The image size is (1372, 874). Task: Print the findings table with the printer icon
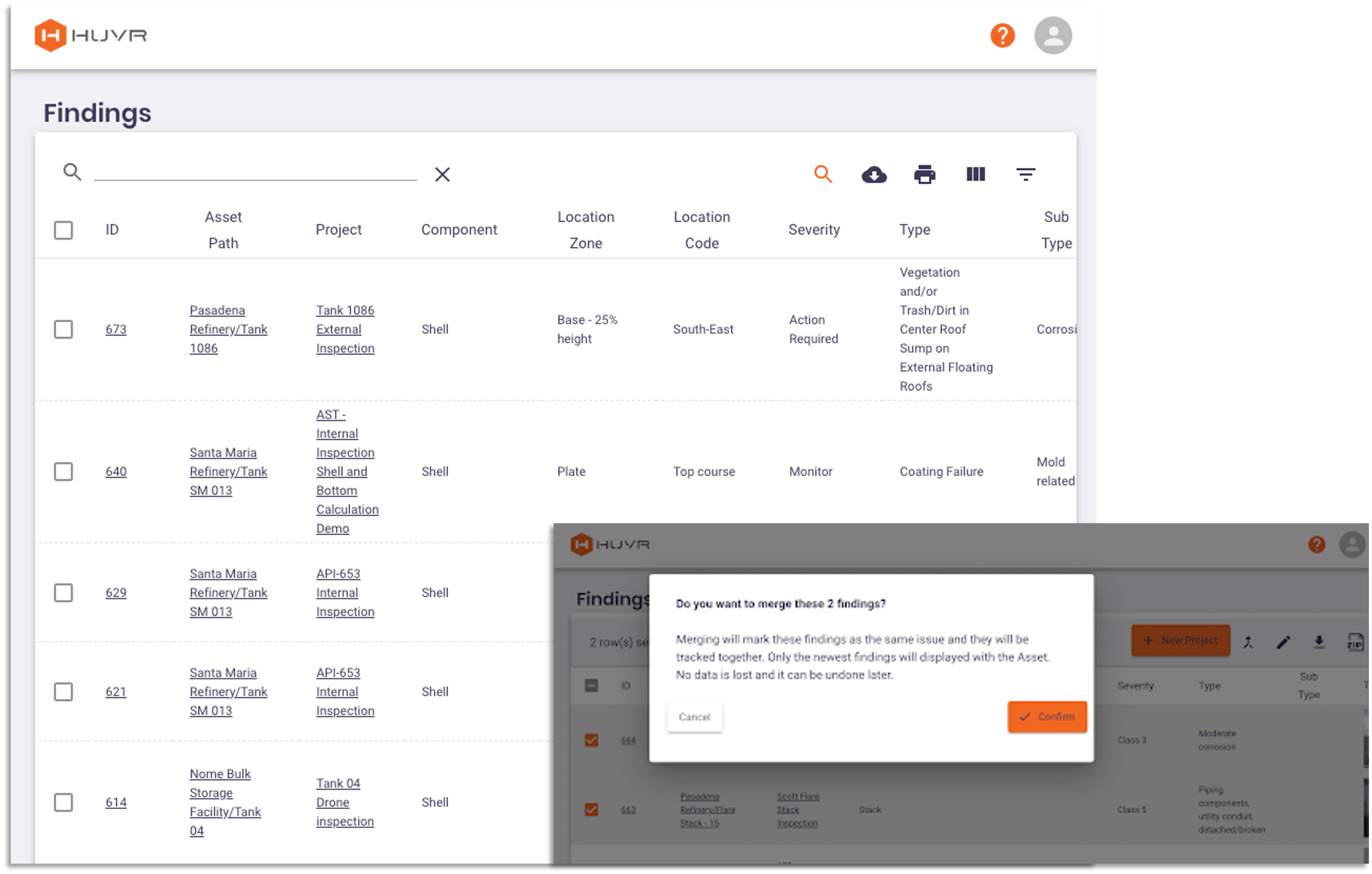[924, 174]
